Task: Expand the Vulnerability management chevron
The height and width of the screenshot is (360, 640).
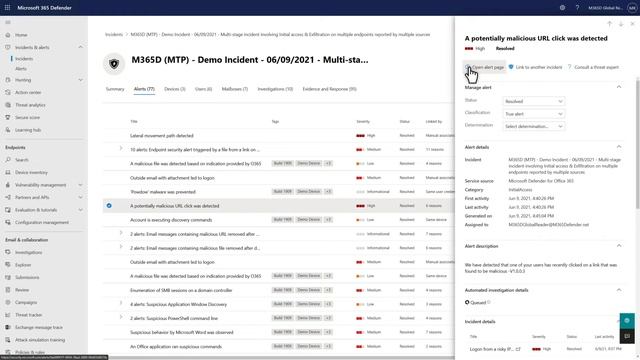Action: [x=80, y=185]
